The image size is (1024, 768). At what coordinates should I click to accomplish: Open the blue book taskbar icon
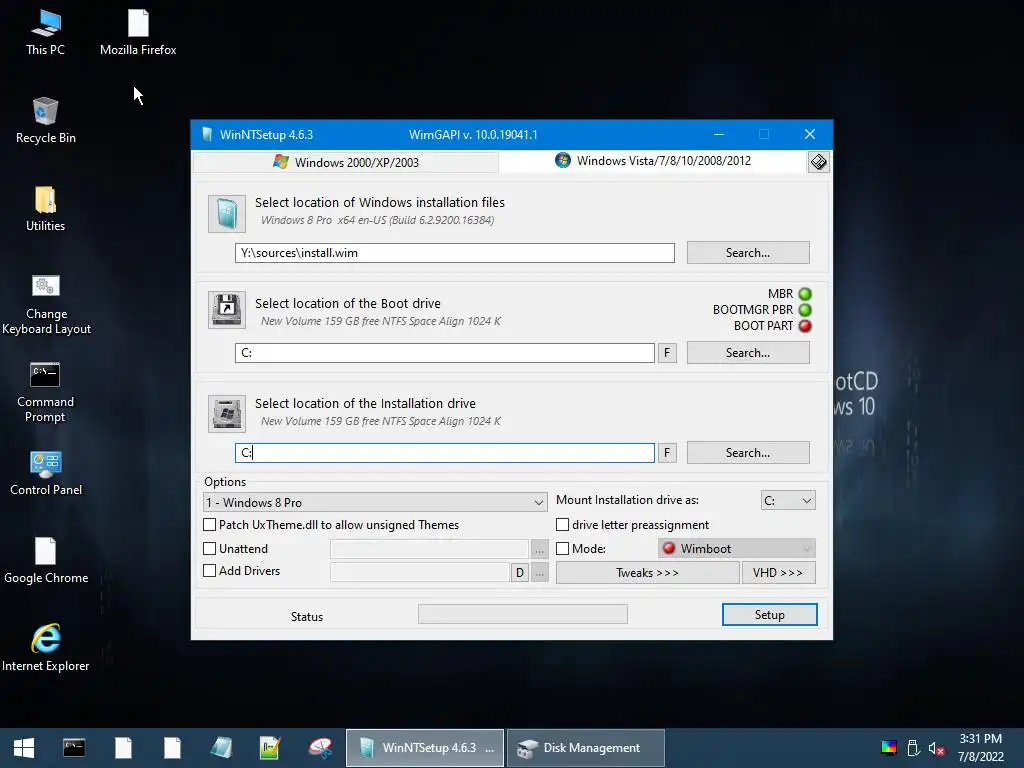(221, 748)
